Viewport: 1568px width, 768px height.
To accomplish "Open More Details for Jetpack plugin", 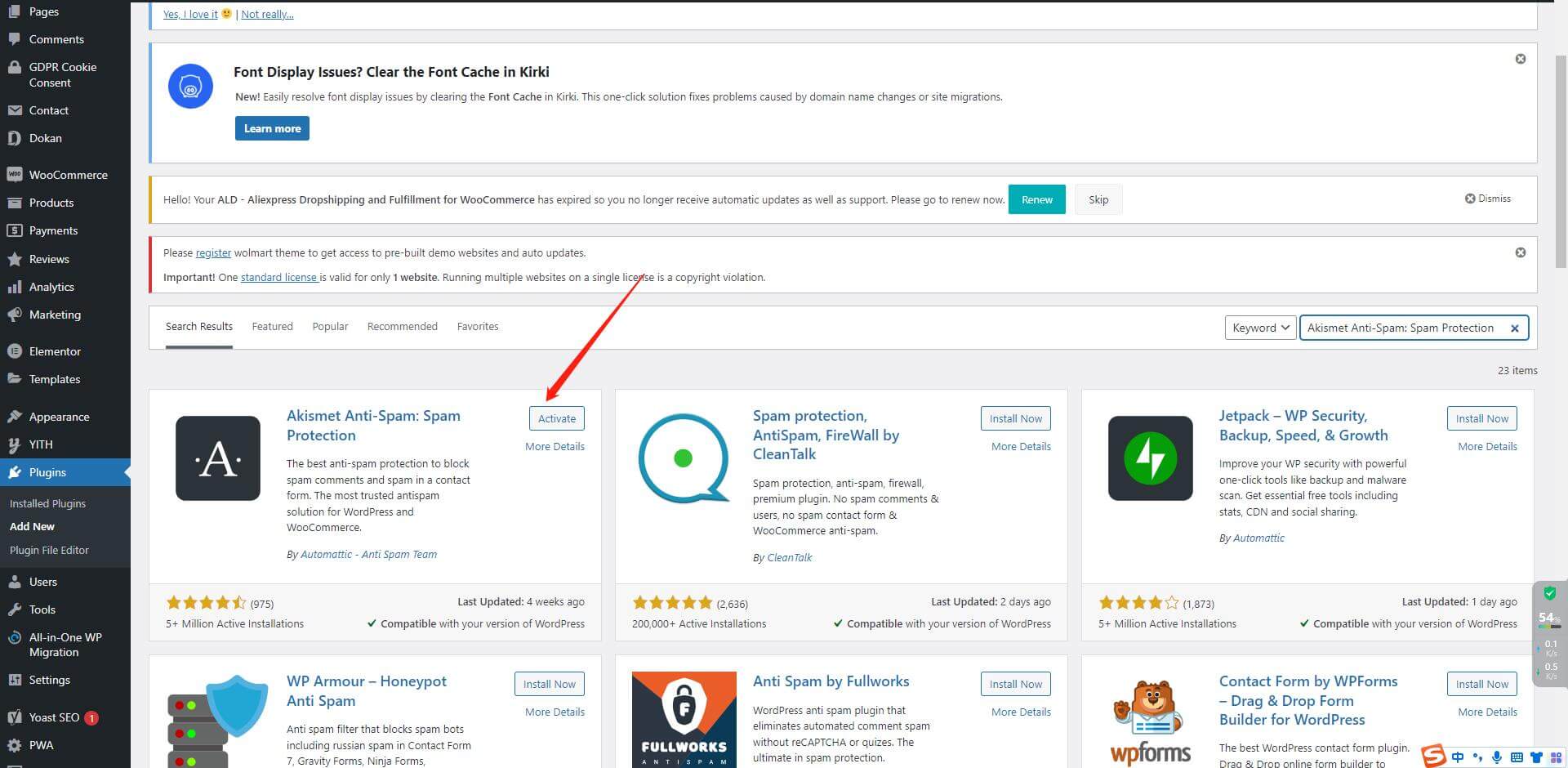I will click(1487, 446).
